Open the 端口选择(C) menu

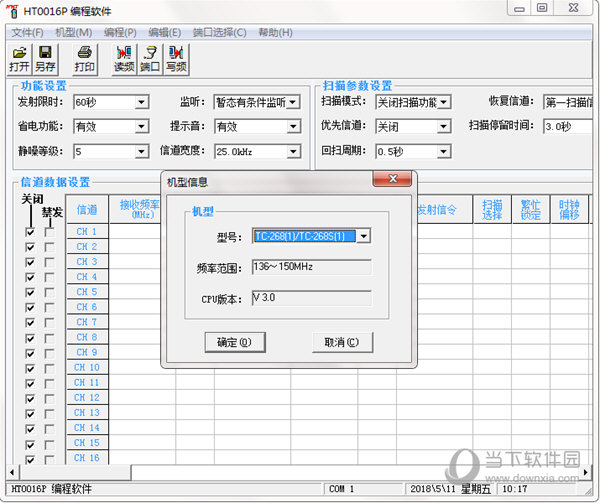[x=220, y=33]
